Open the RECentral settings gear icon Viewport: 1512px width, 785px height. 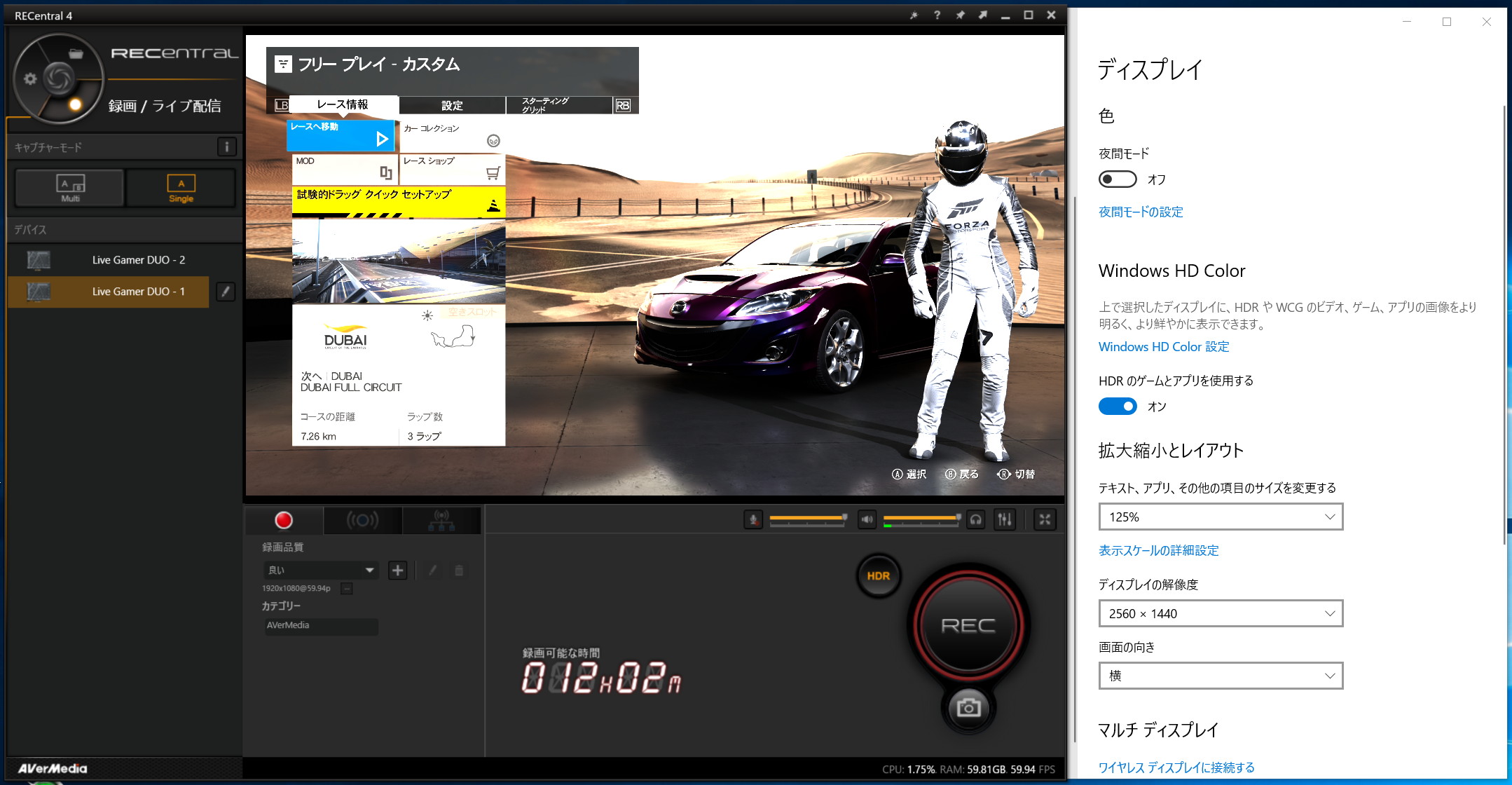(x=30, y=79)
